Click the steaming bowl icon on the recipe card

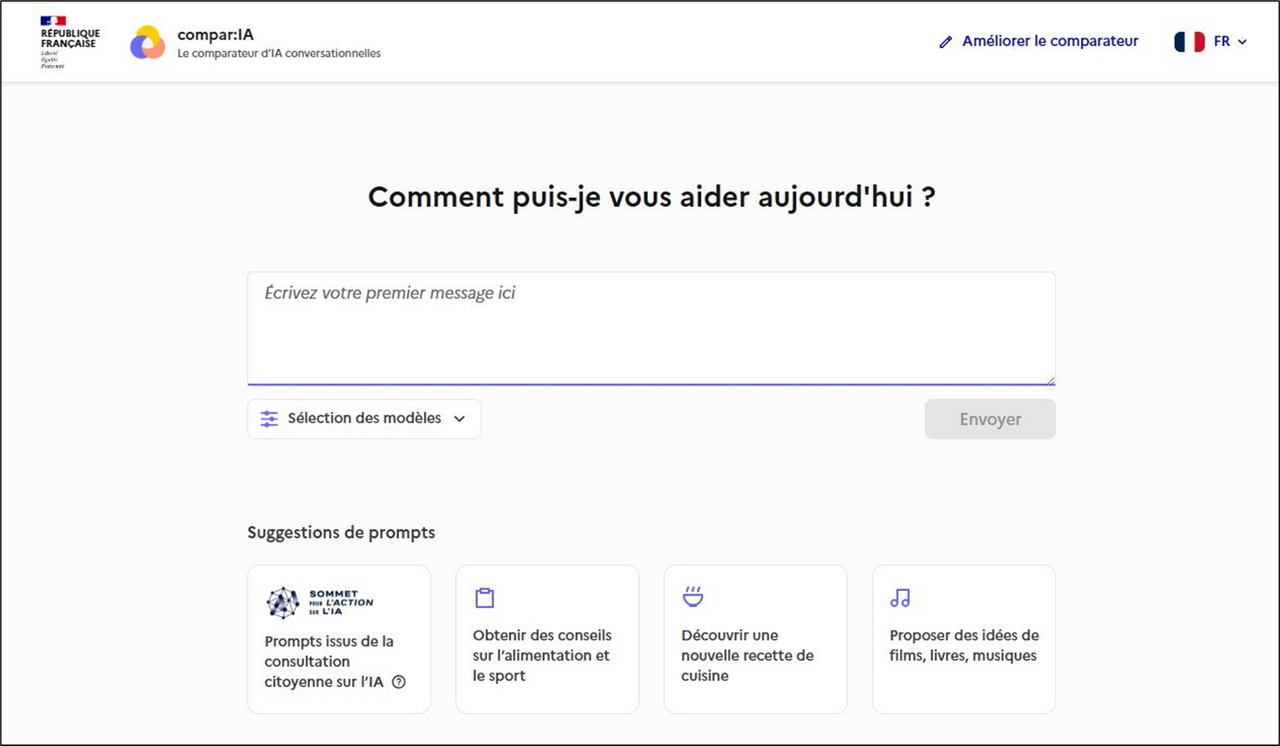point(693,598)
